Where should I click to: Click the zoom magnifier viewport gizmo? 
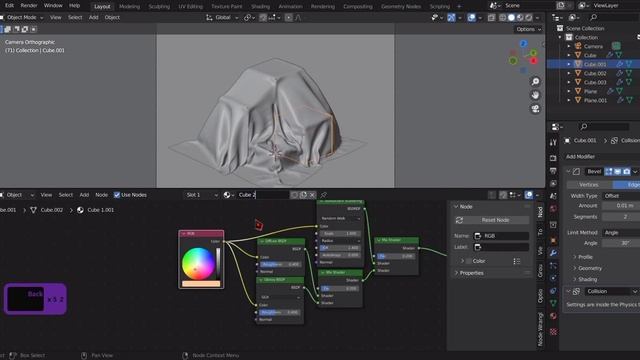[x=535, y=82]
